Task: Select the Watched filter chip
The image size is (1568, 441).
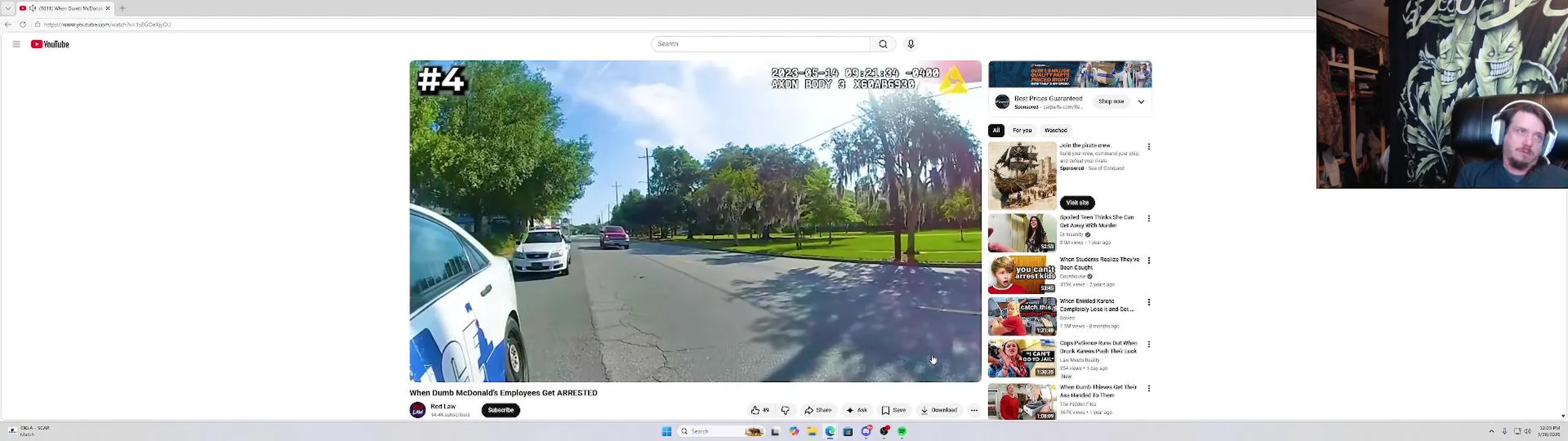Action: point(1055,130)
